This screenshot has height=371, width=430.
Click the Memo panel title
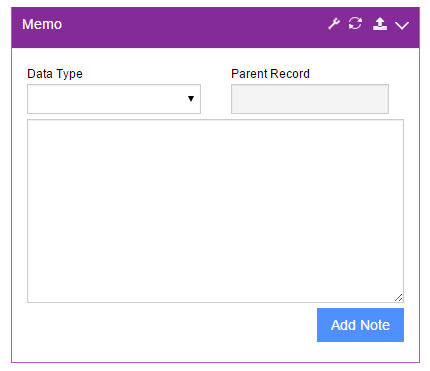point(42,24)
